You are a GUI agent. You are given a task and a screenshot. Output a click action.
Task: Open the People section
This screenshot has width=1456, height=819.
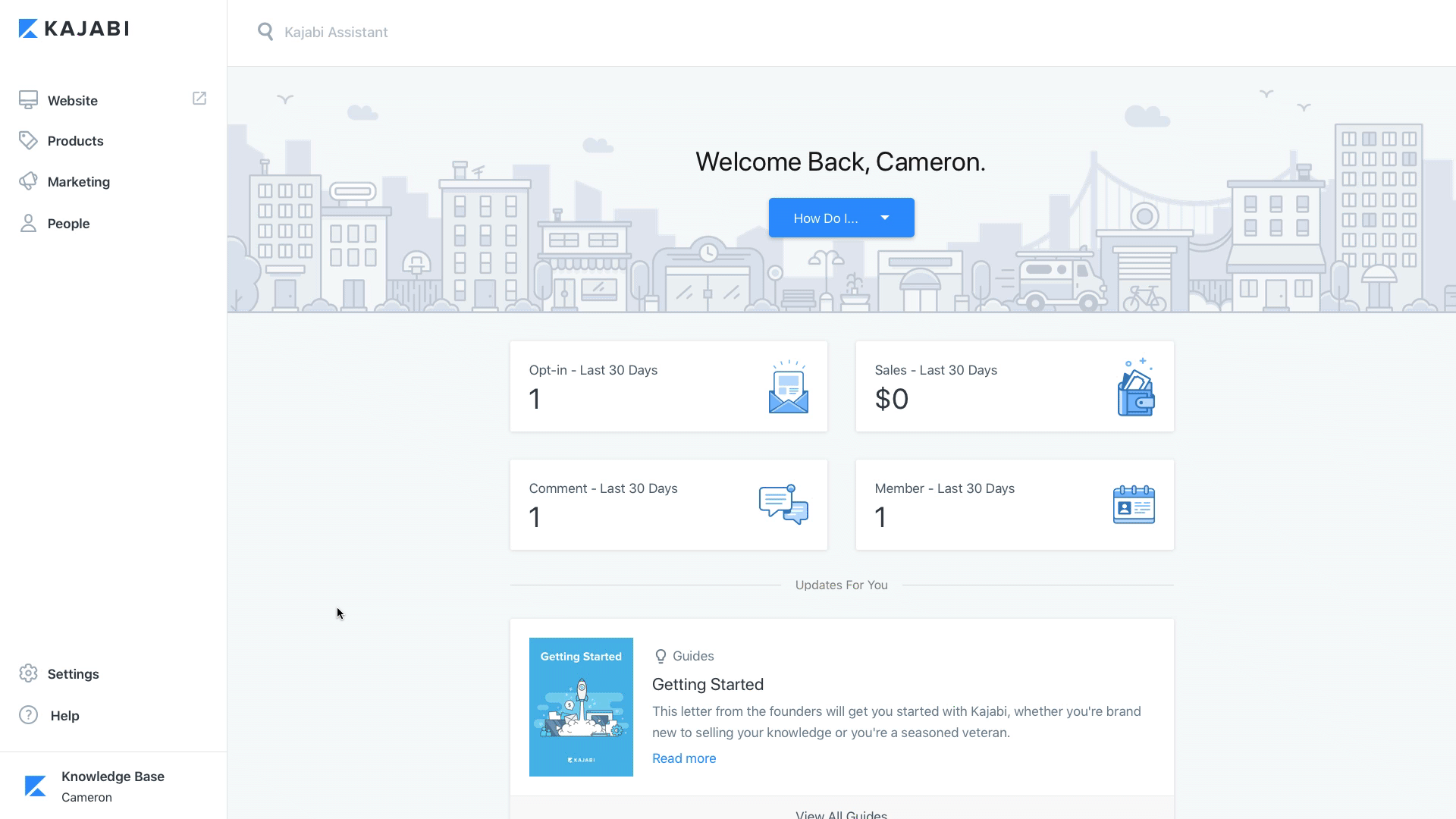[x=68, y=224]
